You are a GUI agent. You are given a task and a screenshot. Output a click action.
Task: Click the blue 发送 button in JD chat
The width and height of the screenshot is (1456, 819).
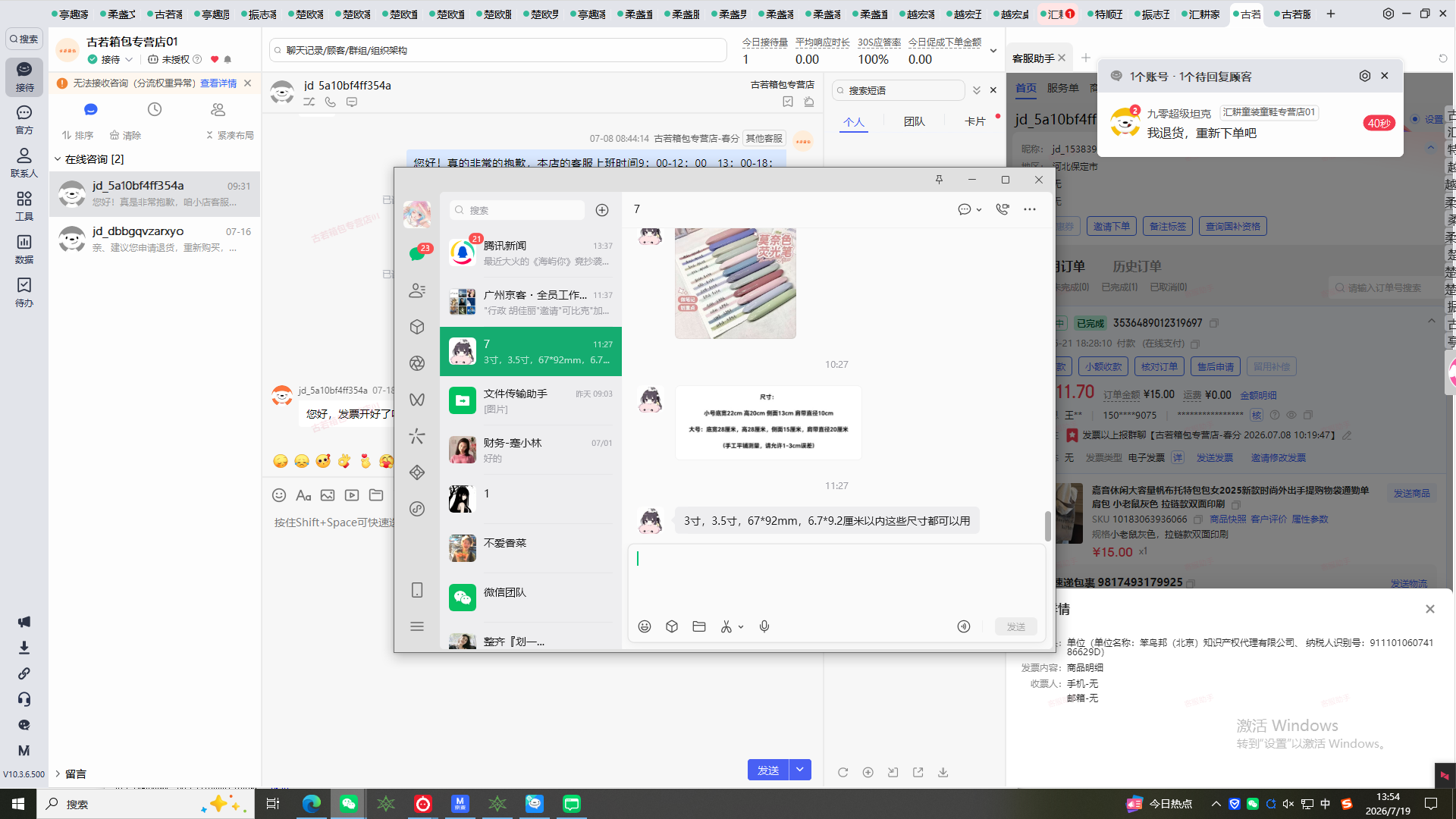tap(768, 770)
